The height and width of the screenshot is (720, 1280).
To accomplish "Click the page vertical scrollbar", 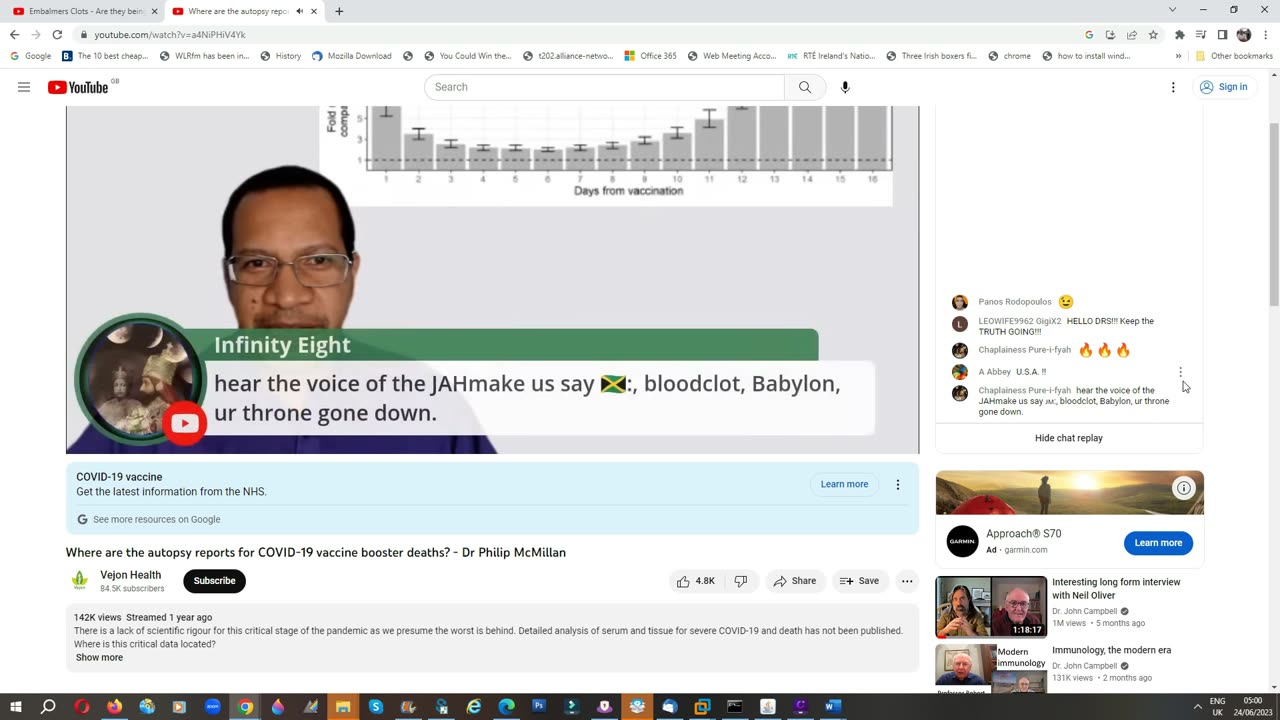I will coord(1273,215).
